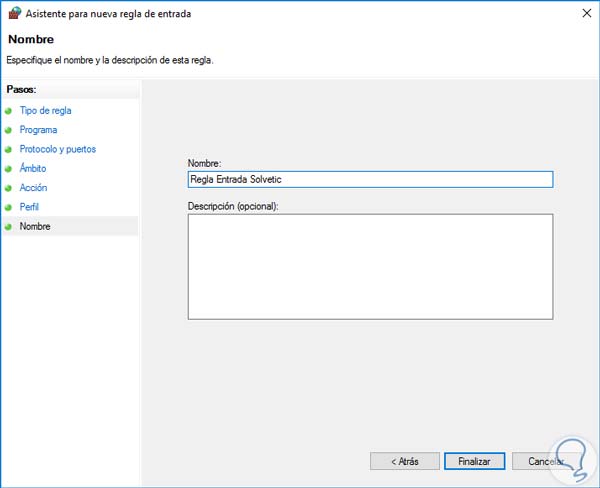600x488 pixels.
Task: Click green bullet beside Protocolo y puertos
Action: coord(8,149)
